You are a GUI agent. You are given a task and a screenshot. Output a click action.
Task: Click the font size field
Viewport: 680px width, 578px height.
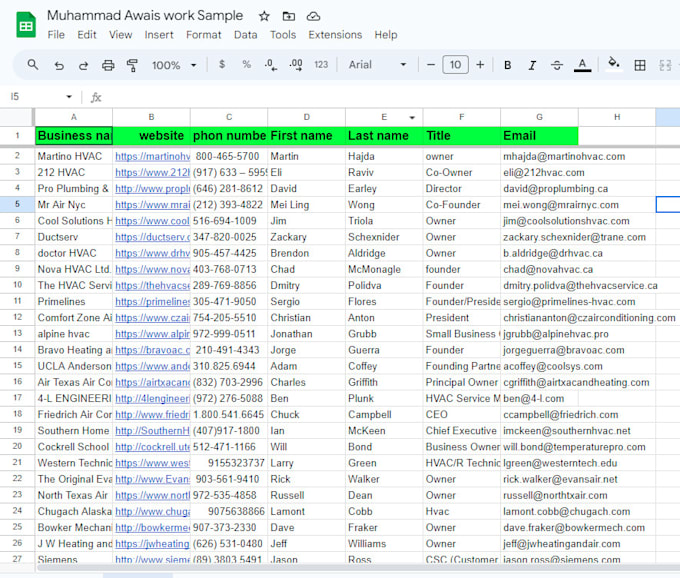455,65
